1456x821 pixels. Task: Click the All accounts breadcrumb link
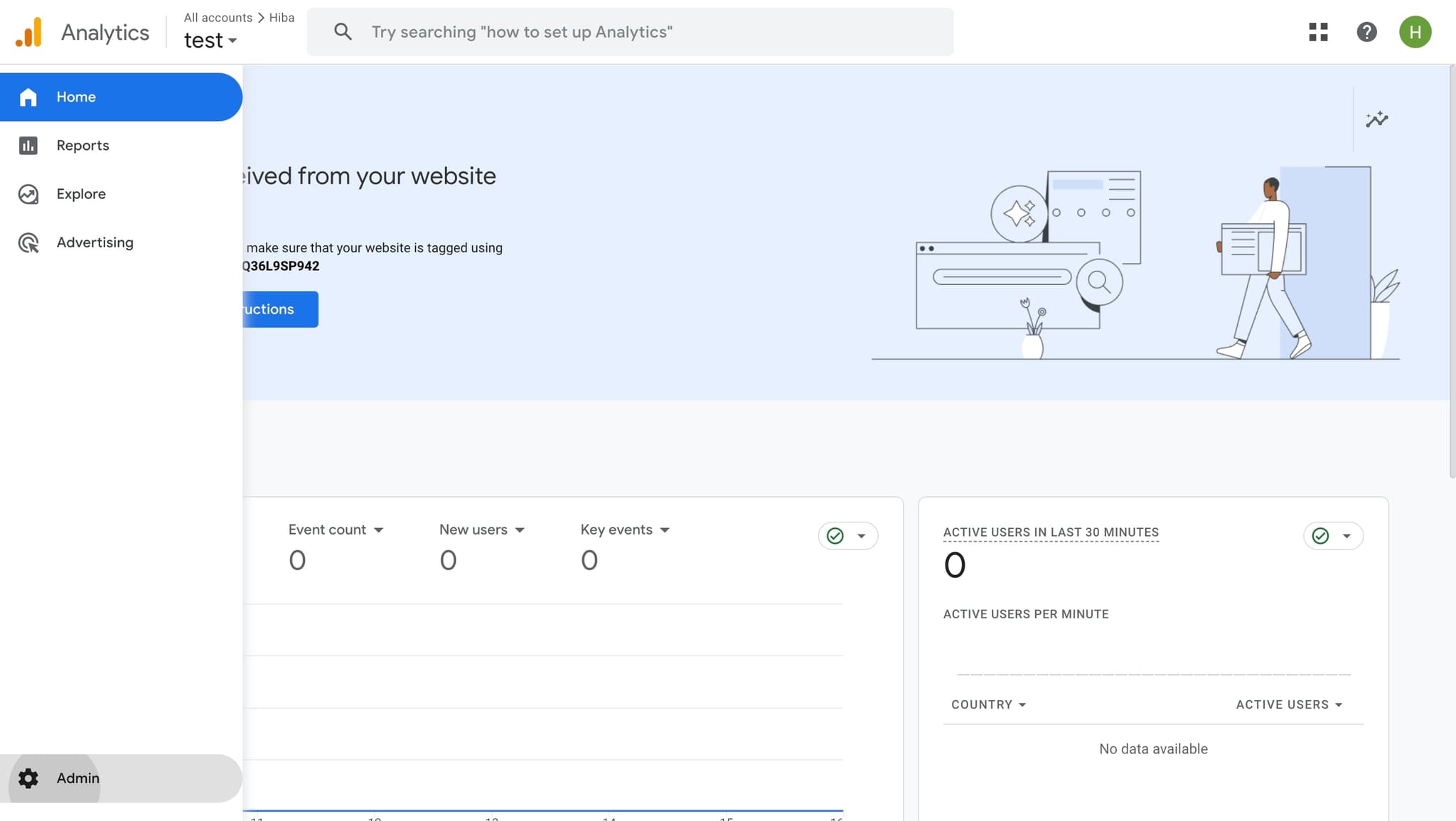[218, 17]
